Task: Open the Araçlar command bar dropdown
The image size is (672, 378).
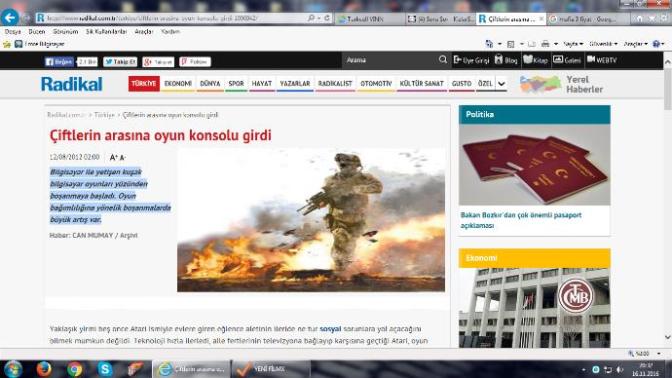Action: coord(636,44)
